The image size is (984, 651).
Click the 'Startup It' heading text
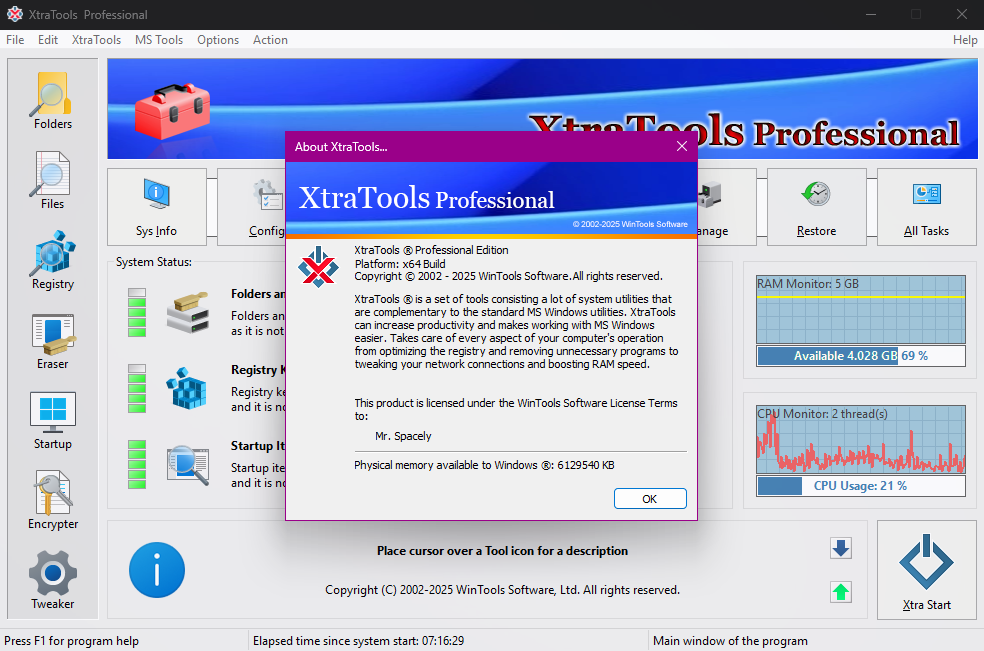pyautogui.click(x=258, y=446)
